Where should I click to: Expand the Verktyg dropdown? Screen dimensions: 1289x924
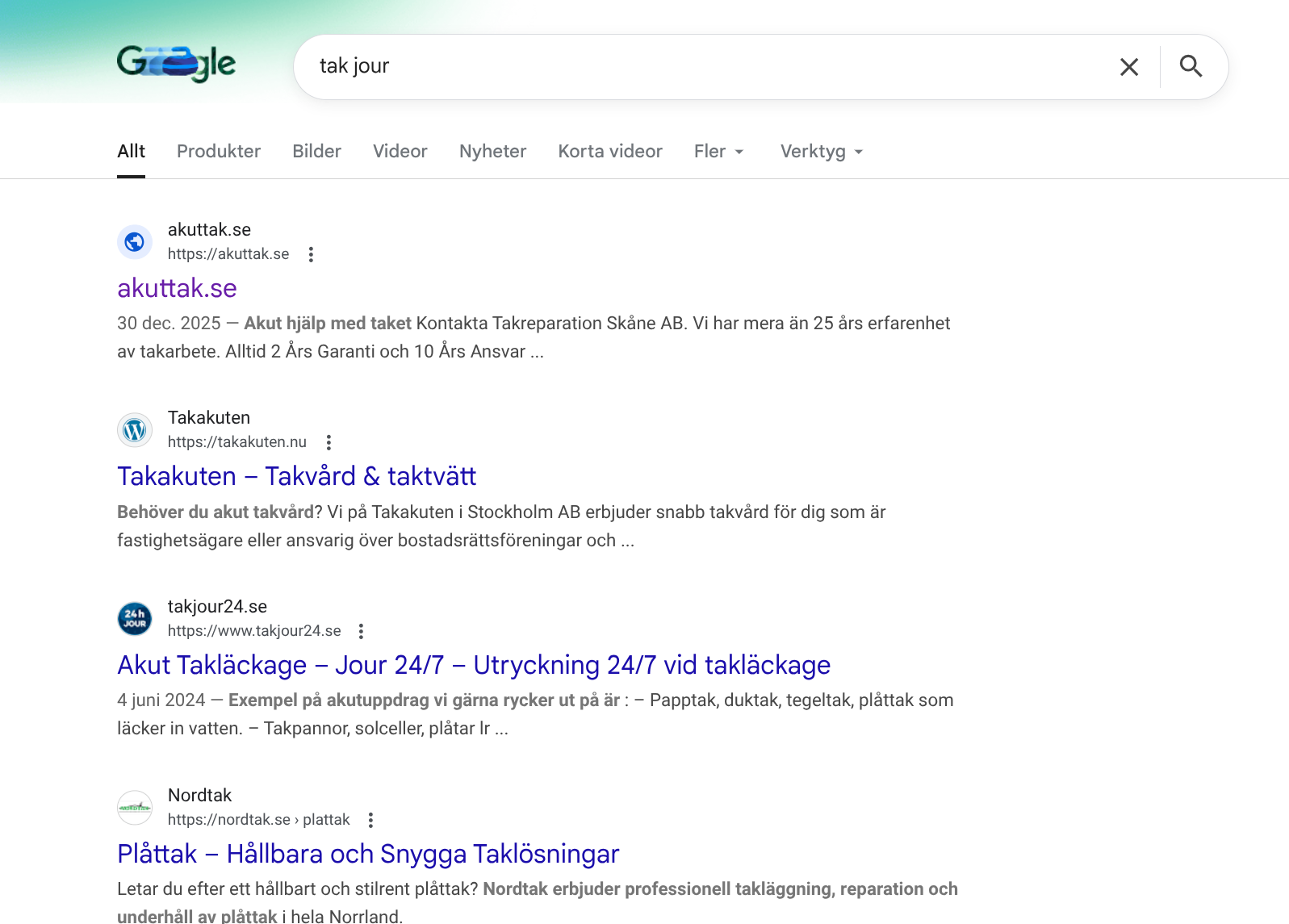822,151
